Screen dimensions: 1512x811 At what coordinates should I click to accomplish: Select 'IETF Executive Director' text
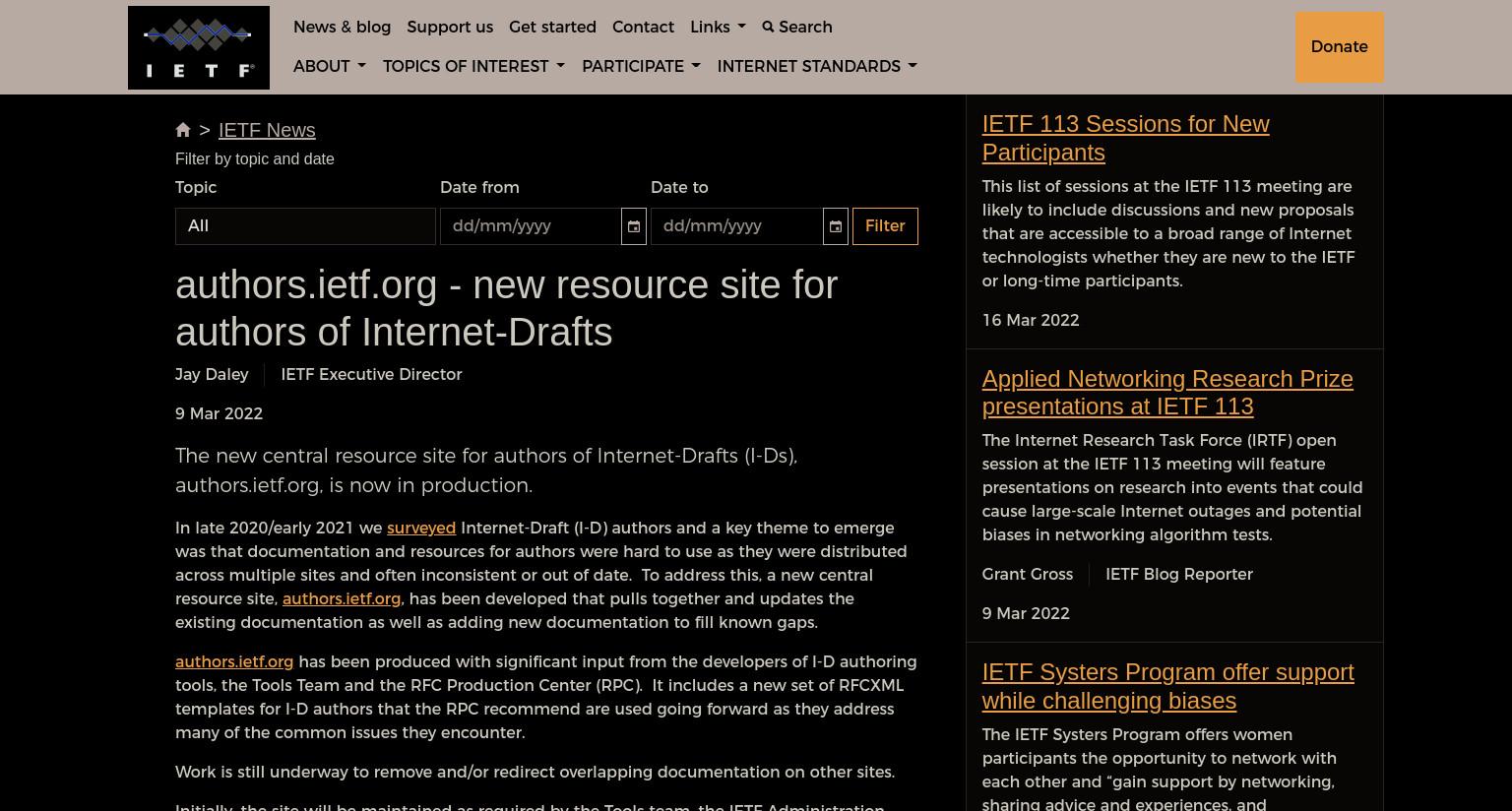371,374
